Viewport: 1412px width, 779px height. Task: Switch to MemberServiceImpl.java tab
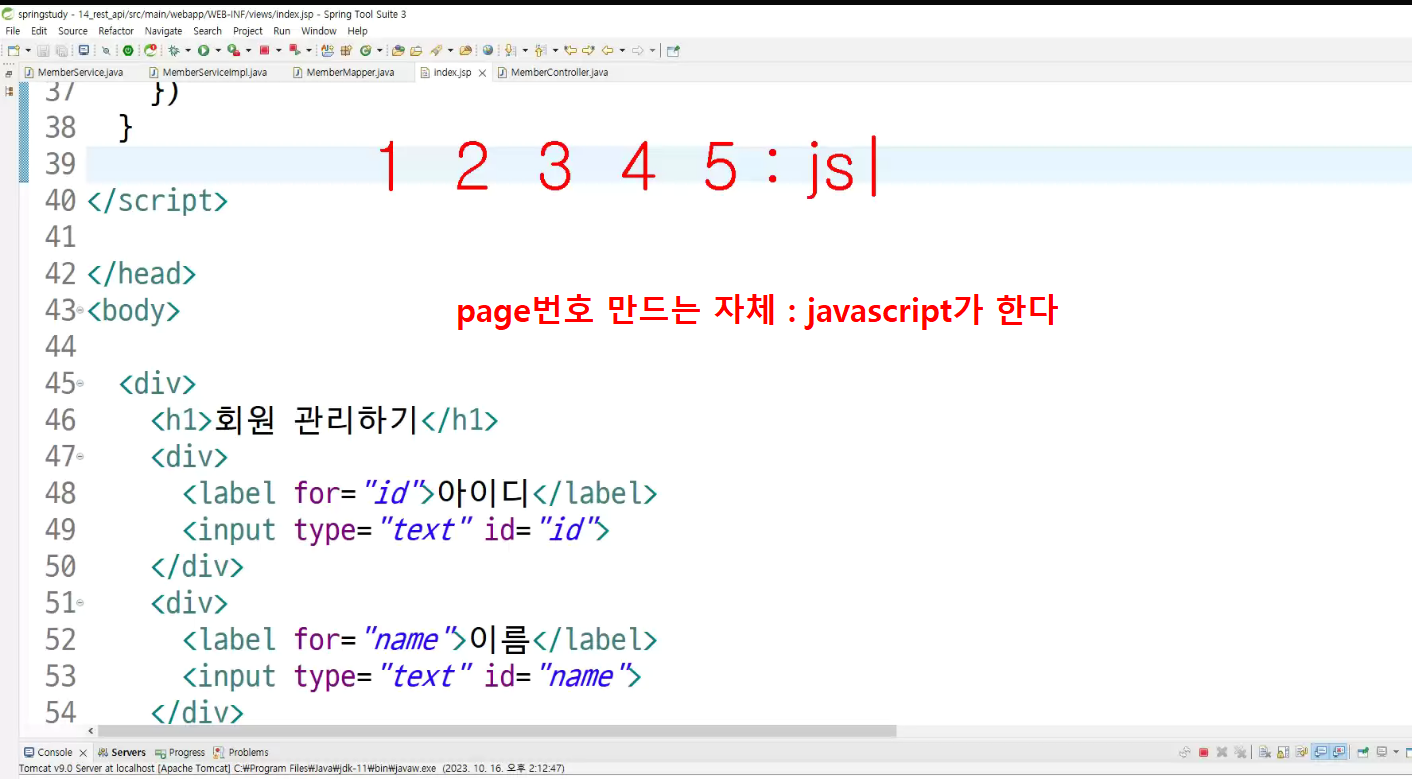[x=207, y=72]
